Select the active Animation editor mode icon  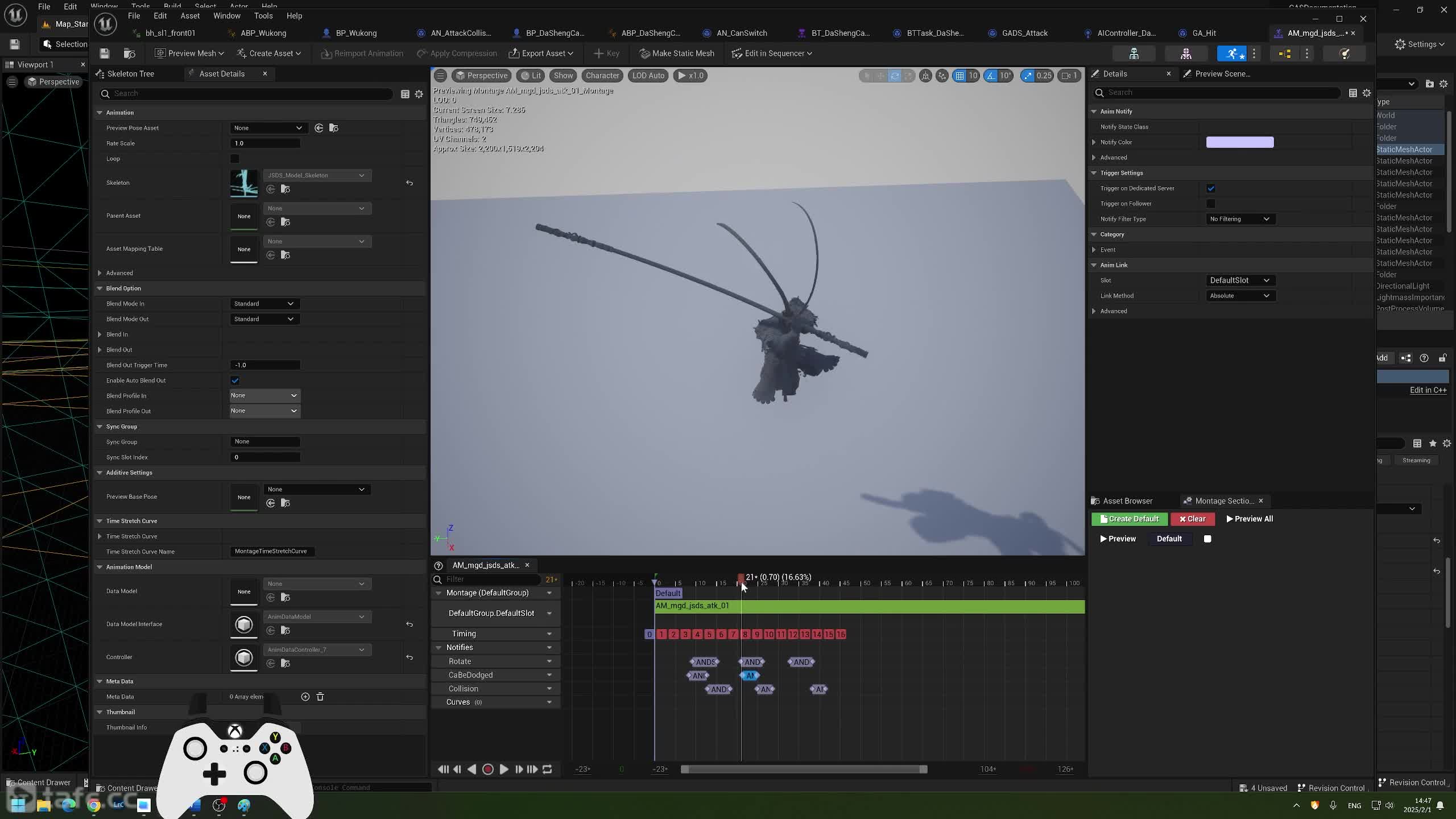1232,53
